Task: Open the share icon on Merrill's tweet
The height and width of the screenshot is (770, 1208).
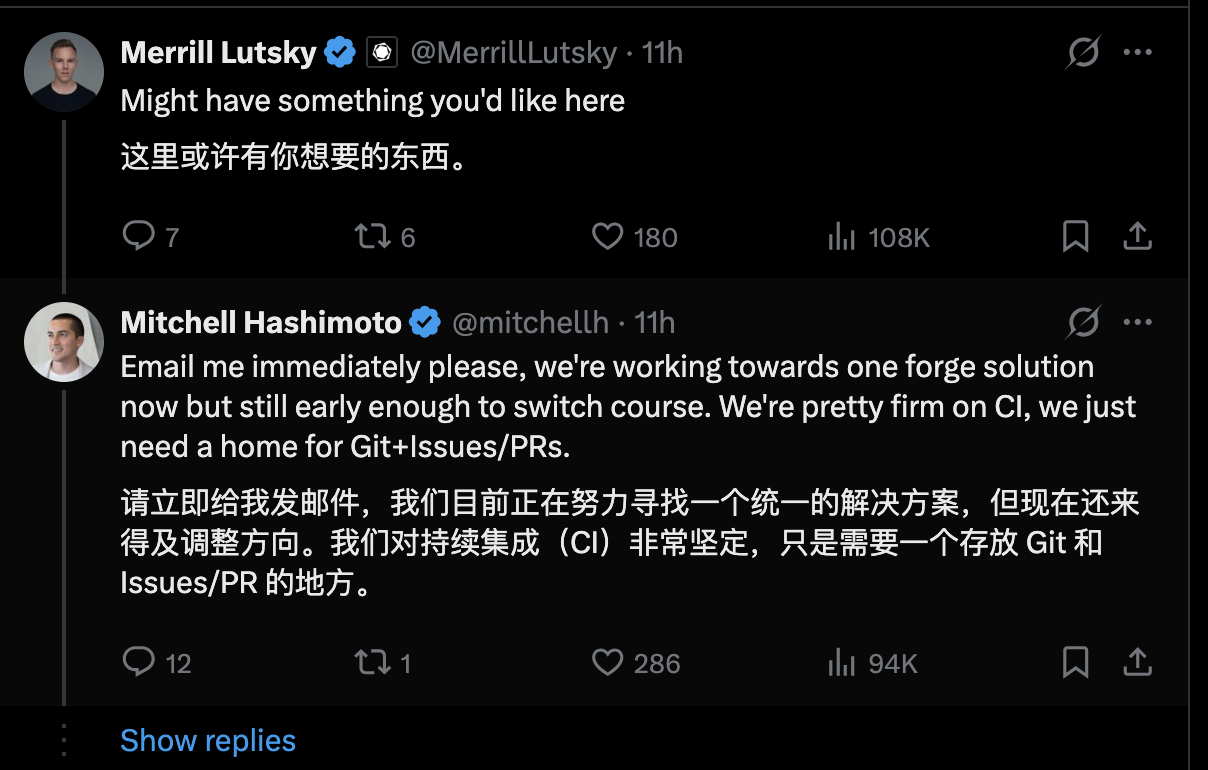Action: 1138,237
